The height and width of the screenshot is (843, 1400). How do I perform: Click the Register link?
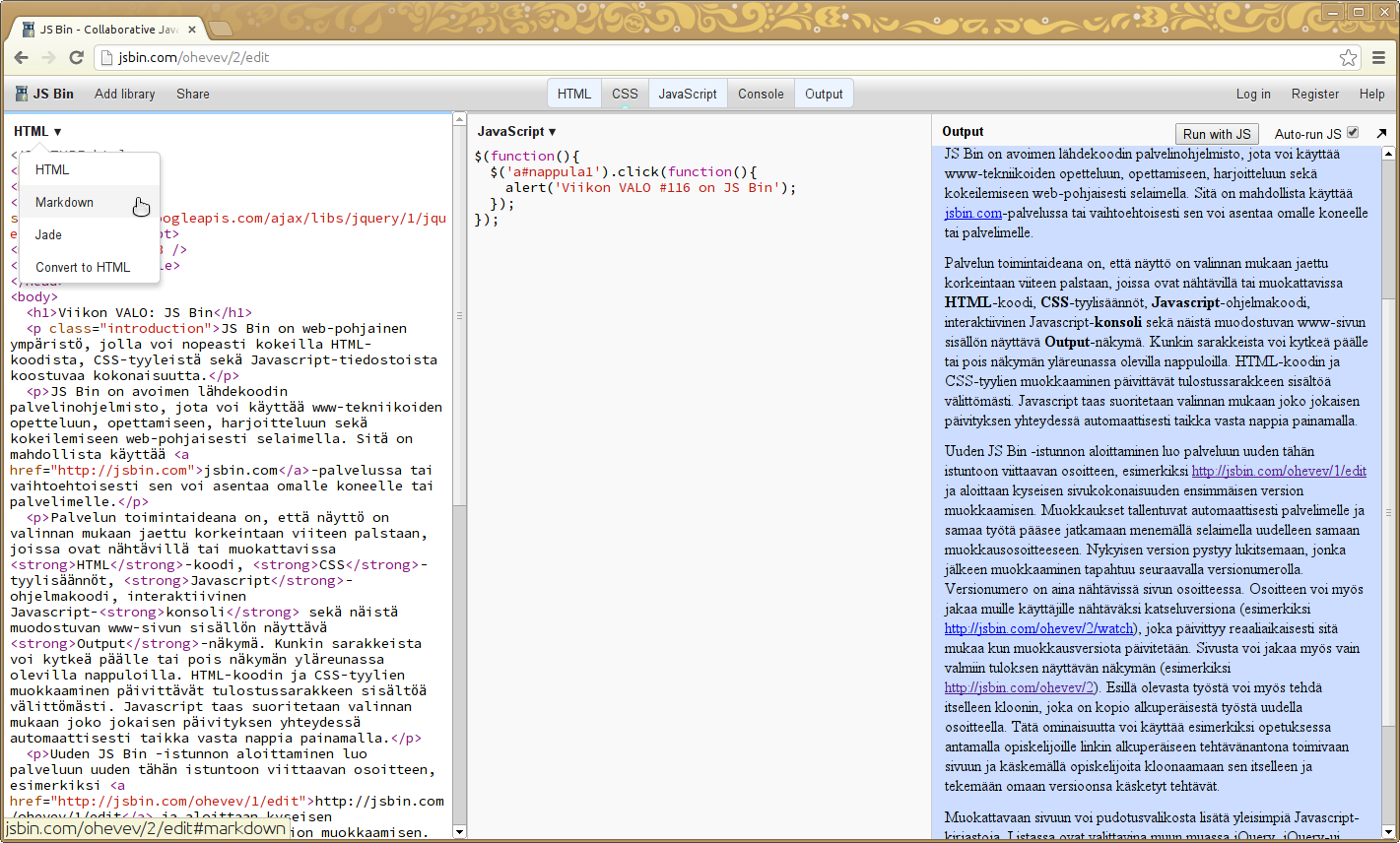tap(1315, 94)
